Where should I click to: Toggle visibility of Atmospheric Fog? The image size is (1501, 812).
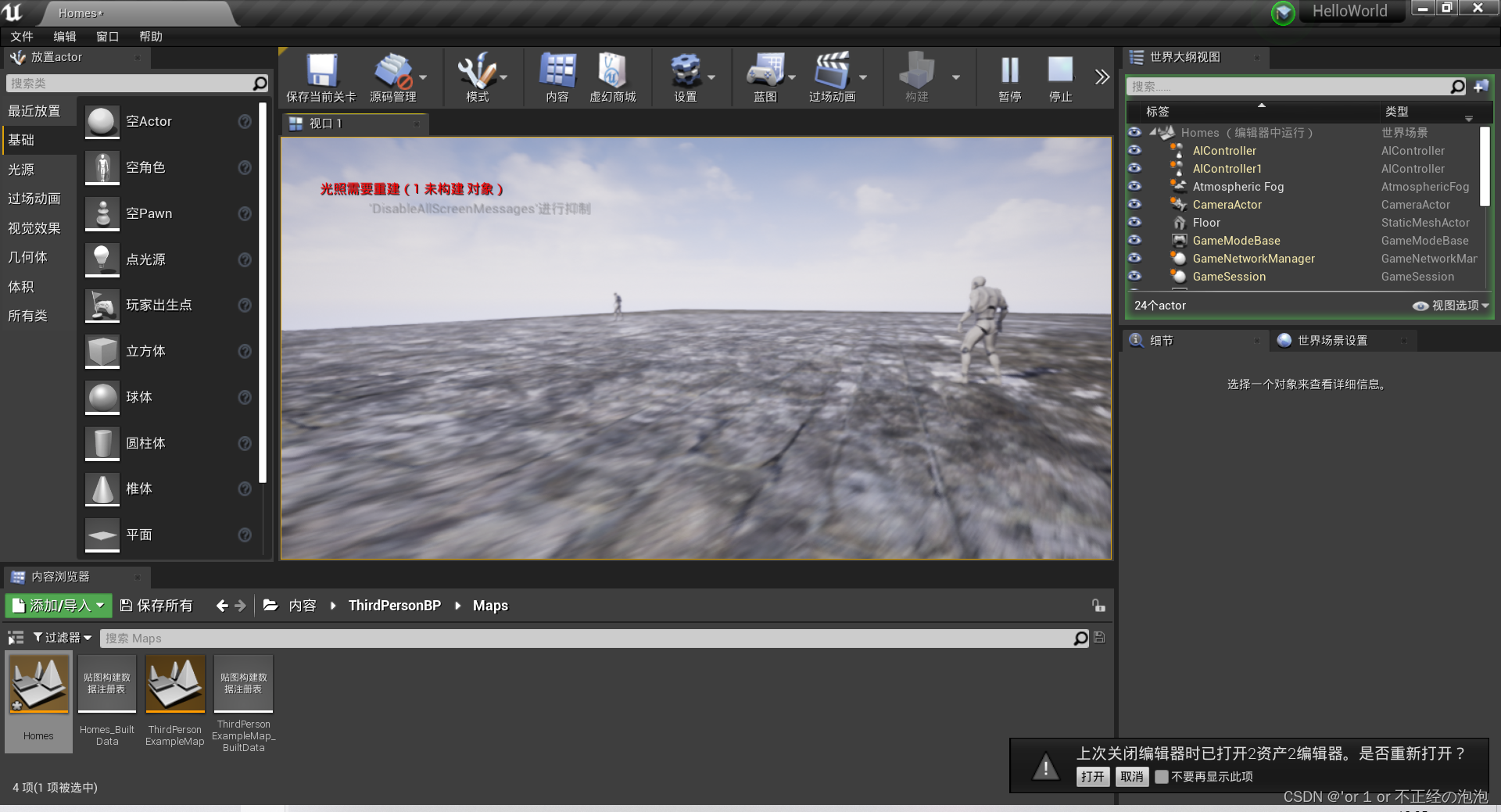click(x=1134, y=187)
